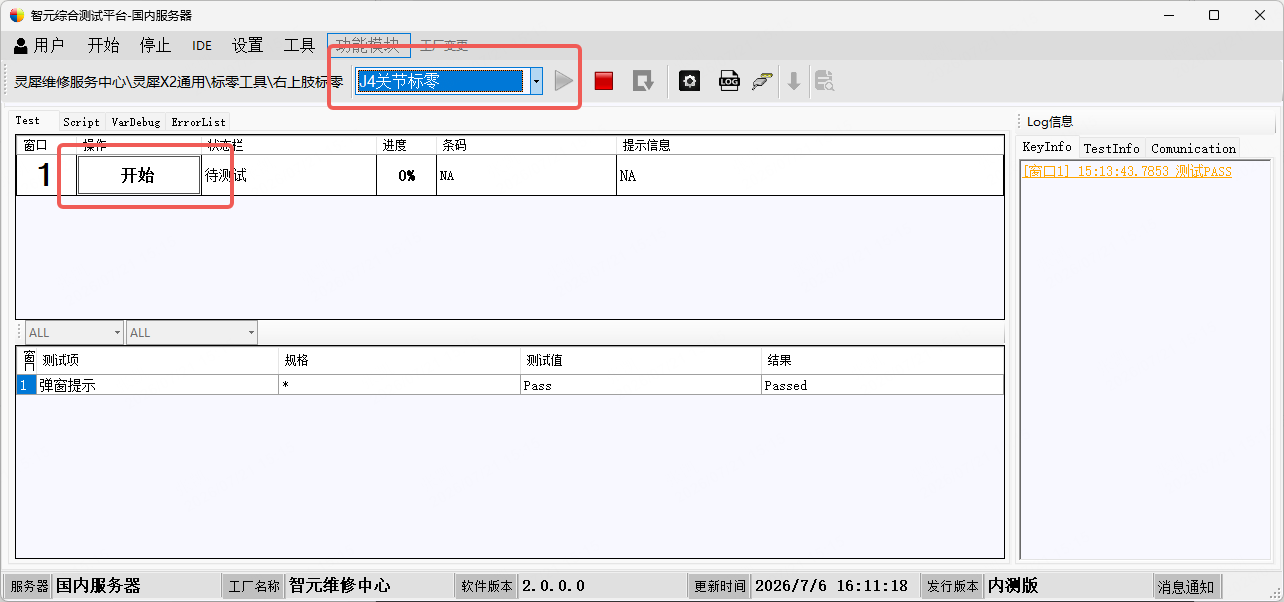Click the document search icon in toolbar

pyautogui.click(x=824, y=81)
